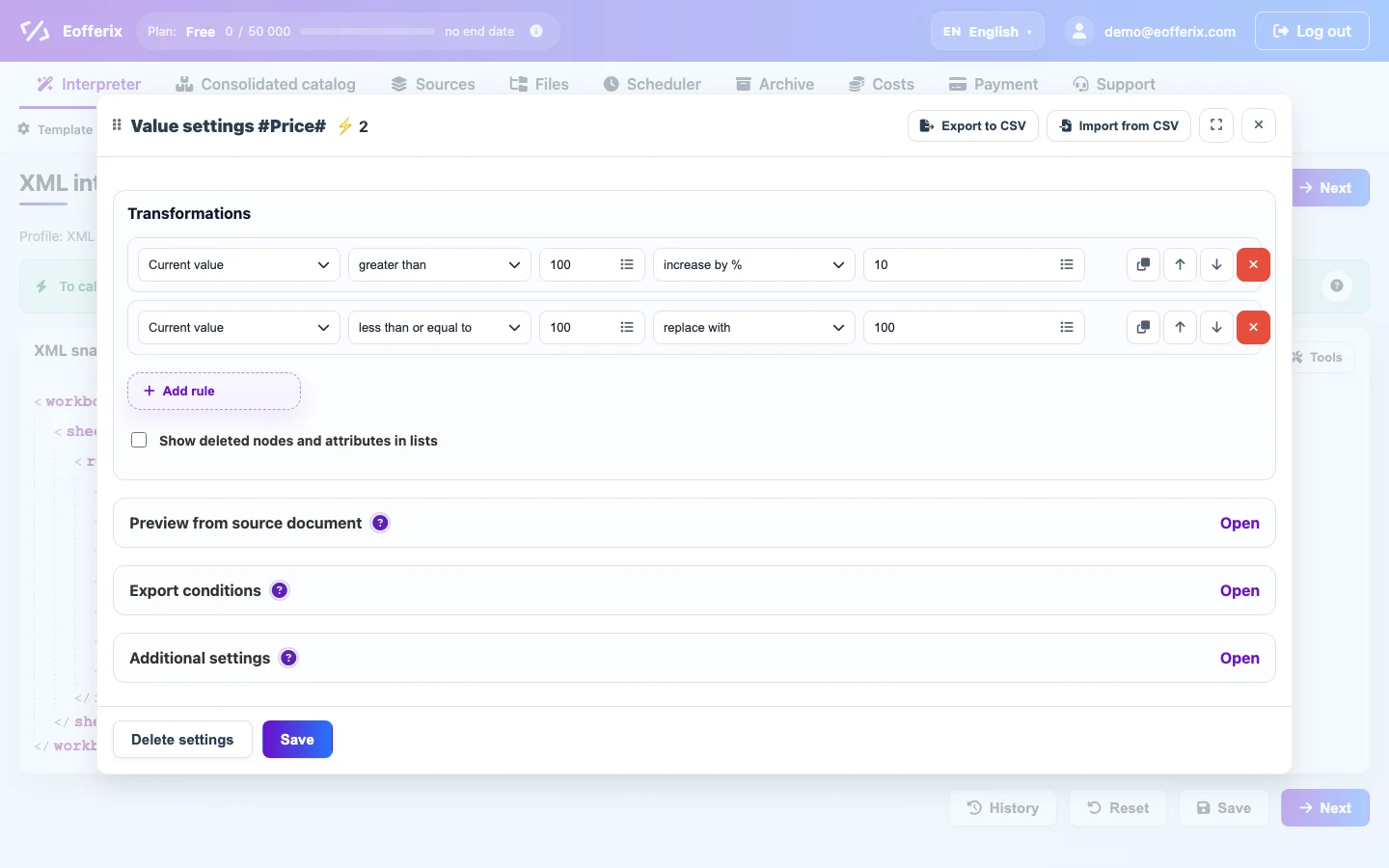Save the value settings in dialog
This screenshot has height=868, width=1389.
click(x=297, y=740)
